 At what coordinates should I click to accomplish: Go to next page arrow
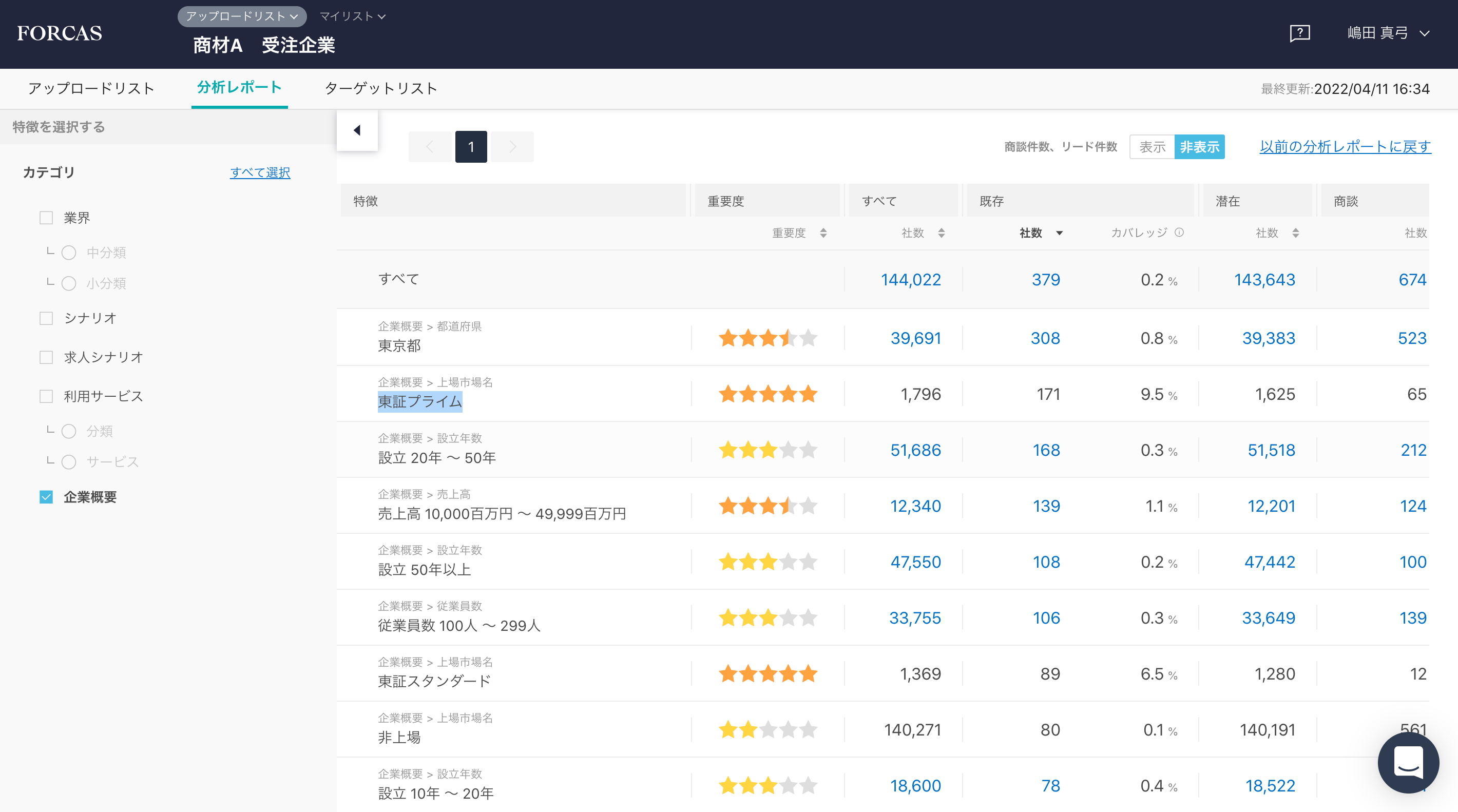click(512, 147)
